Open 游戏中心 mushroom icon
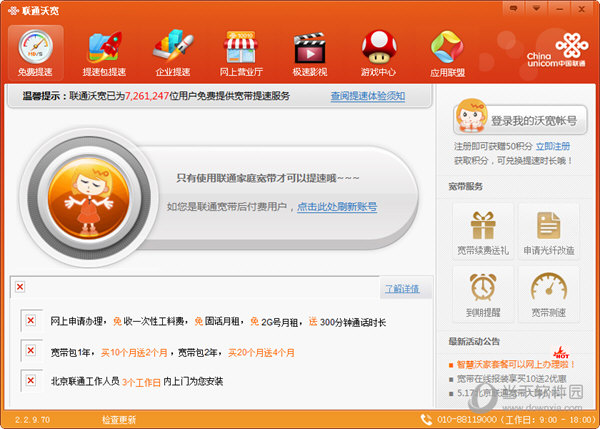Viewport: 600px width, 429px height. (x=378, y=52)
